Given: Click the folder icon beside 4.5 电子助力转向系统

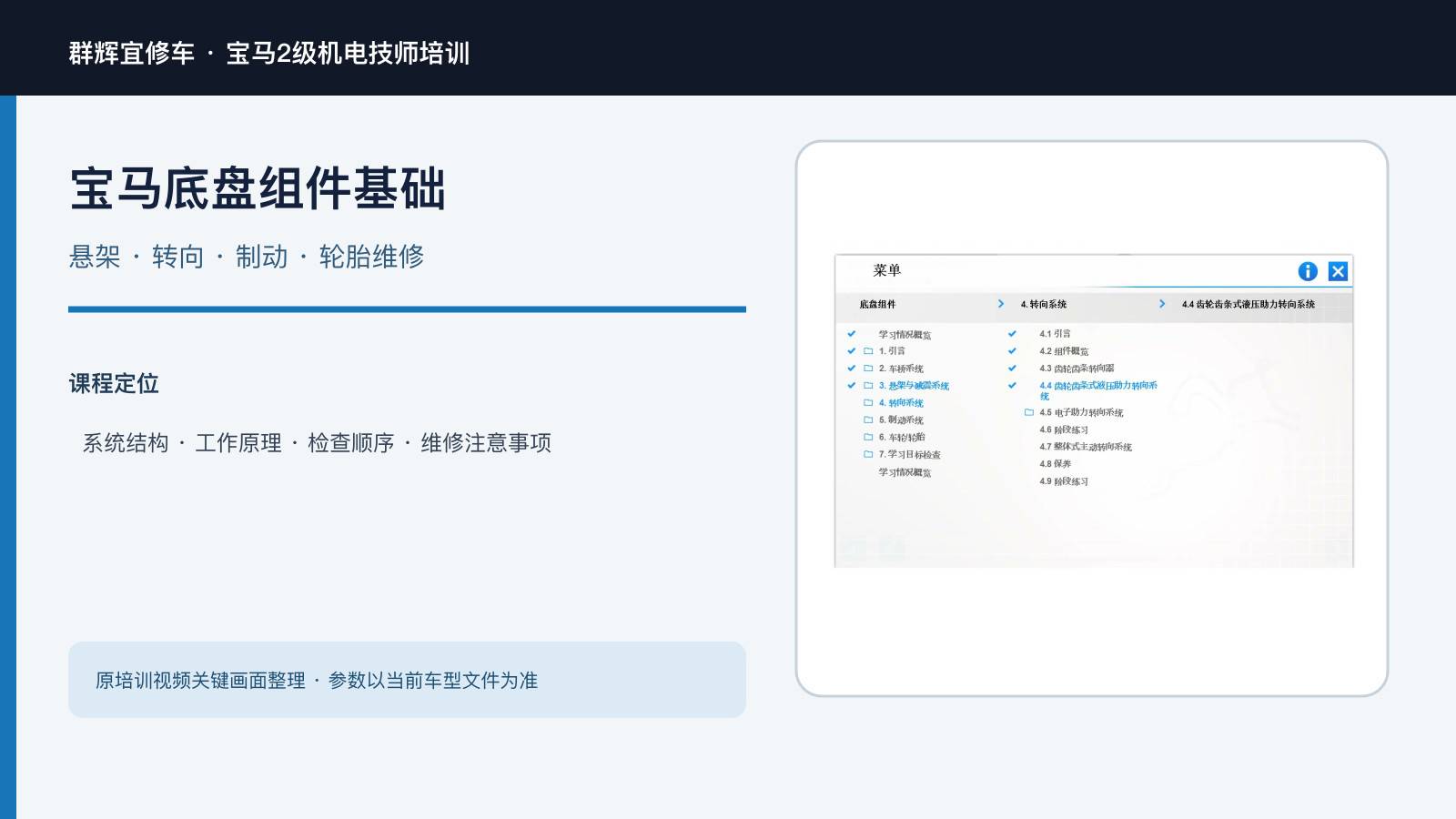Looking at the screenshot, I should (x=1029, y=412).
